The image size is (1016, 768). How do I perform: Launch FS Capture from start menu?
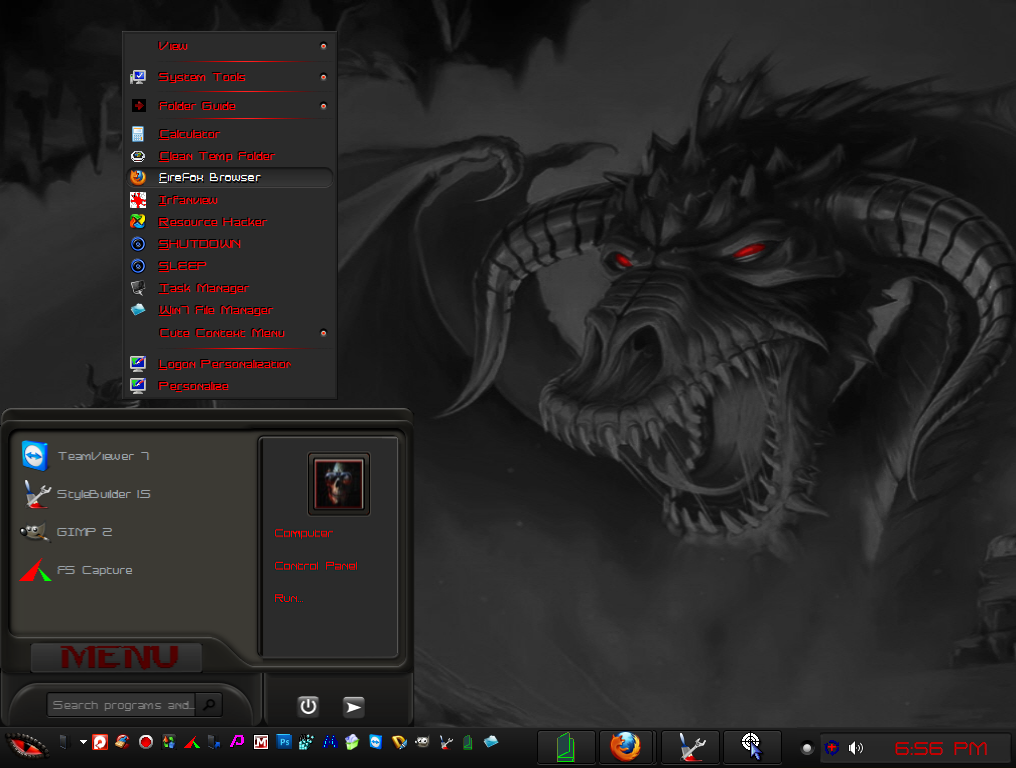[x=94, y=570]
